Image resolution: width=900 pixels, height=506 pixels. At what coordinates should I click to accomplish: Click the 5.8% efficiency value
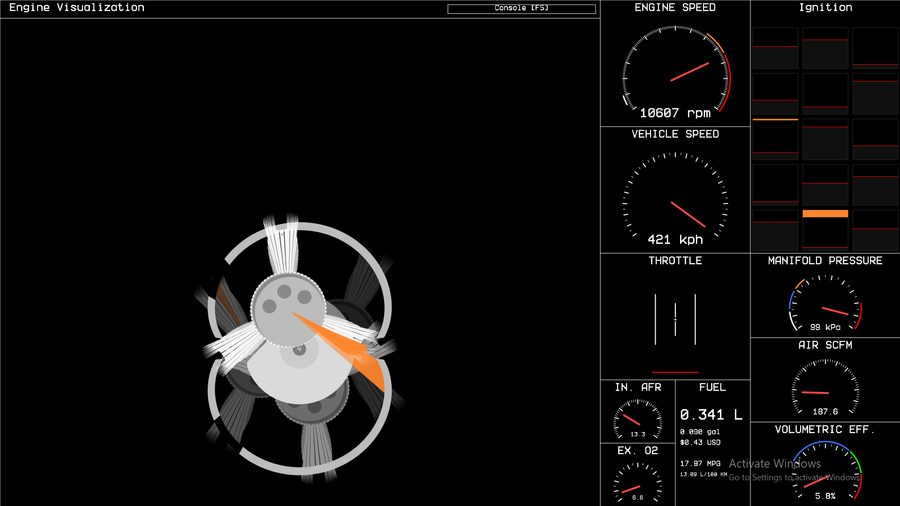point(825,496)
